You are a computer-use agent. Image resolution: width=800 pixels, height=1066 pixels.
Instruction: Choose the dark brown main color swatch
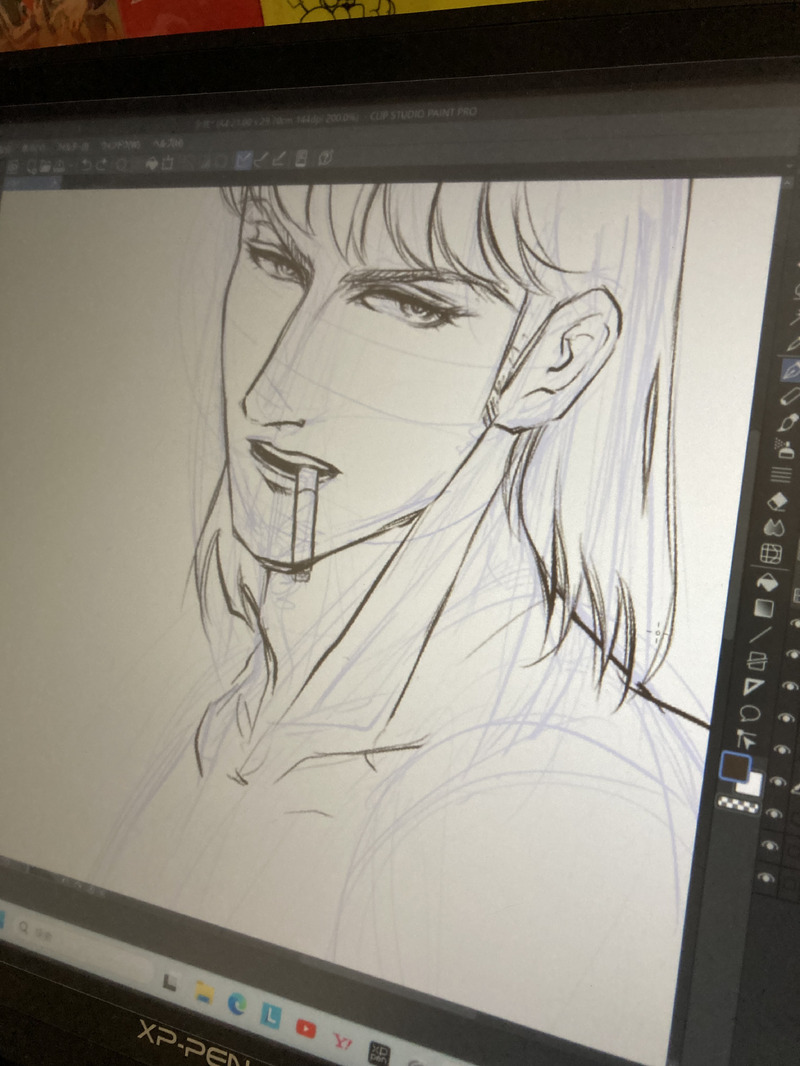pos(735,767)
